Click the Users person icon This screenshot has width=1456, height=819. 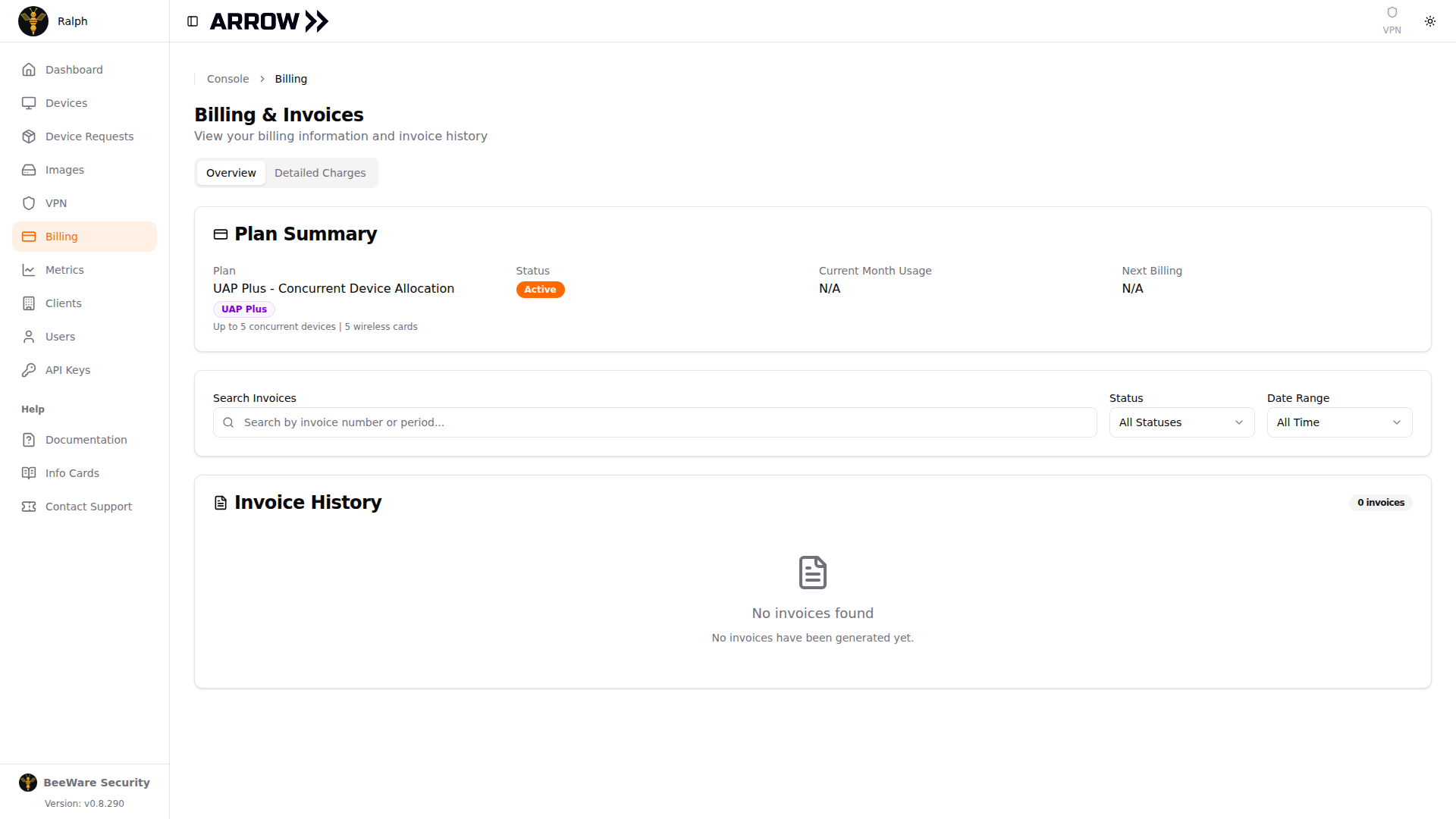click(29, 337)
